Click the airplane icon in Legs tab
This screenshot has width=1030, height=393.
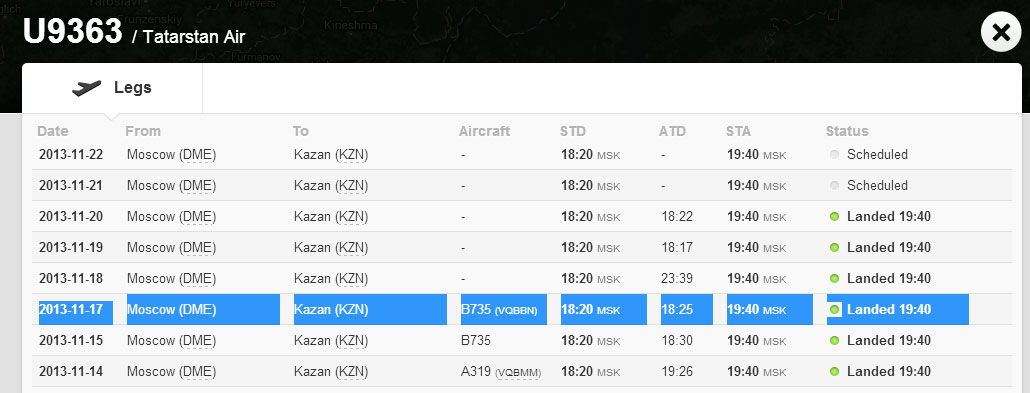(86, 88)
